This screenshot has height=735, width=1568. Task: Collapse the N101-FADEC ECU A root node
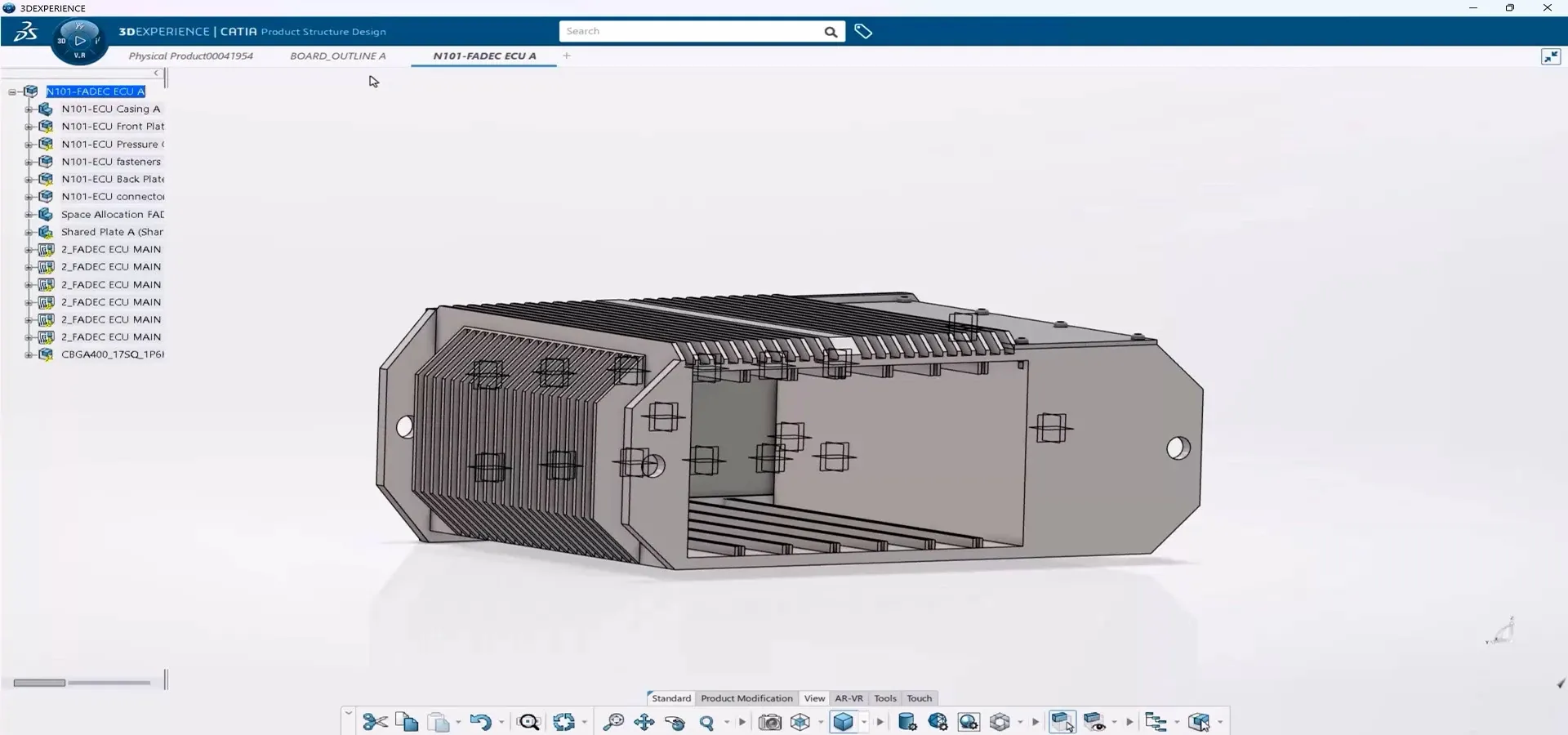point(13,91)
